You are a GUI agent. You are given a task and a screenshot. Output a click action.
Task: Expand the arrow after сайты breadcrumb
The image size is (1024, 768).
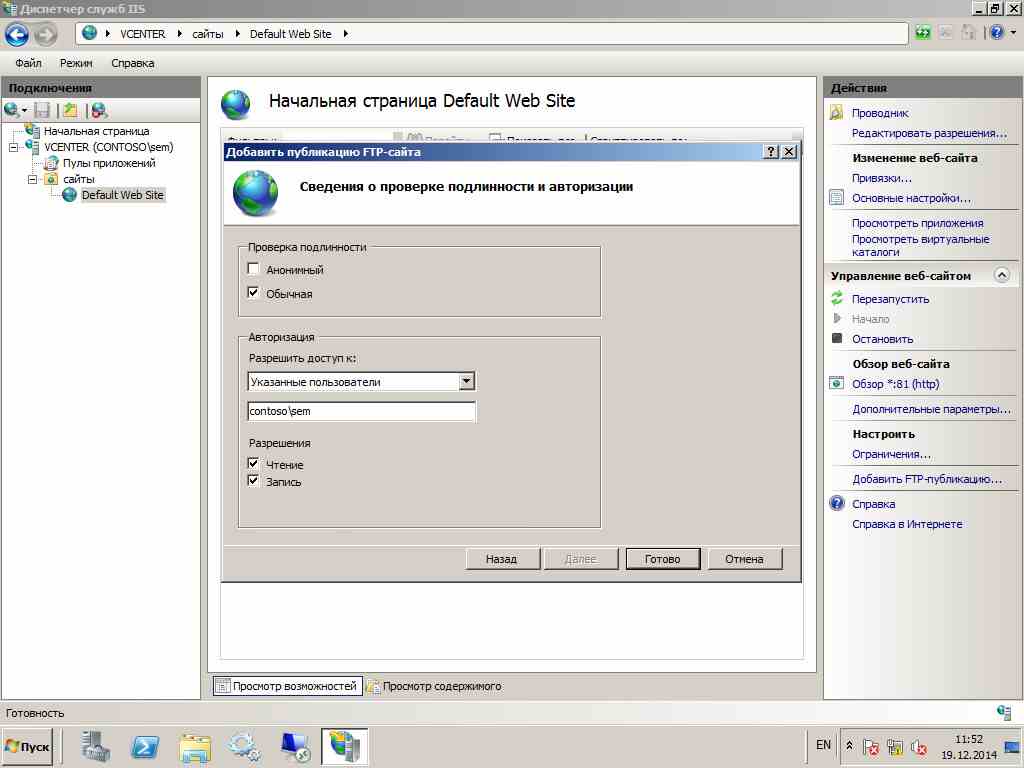(x=237, y=33)
